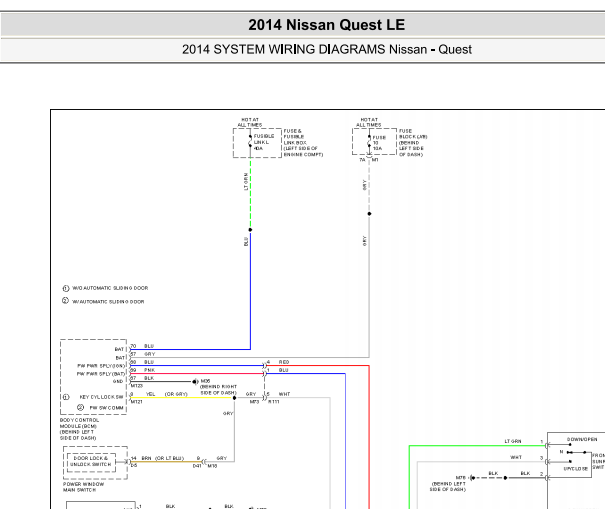Click the 'UP/CLOSE' switch position label

tap(576, 469)
